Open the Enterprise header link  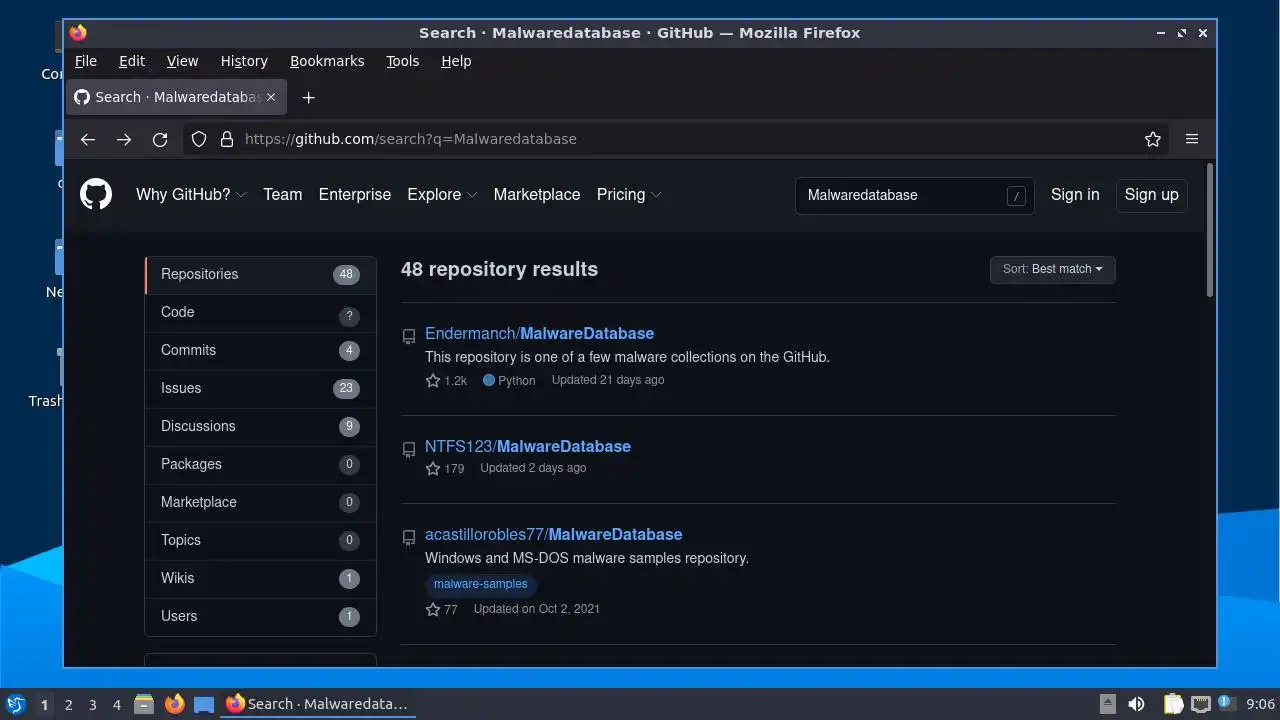(355, 195)
